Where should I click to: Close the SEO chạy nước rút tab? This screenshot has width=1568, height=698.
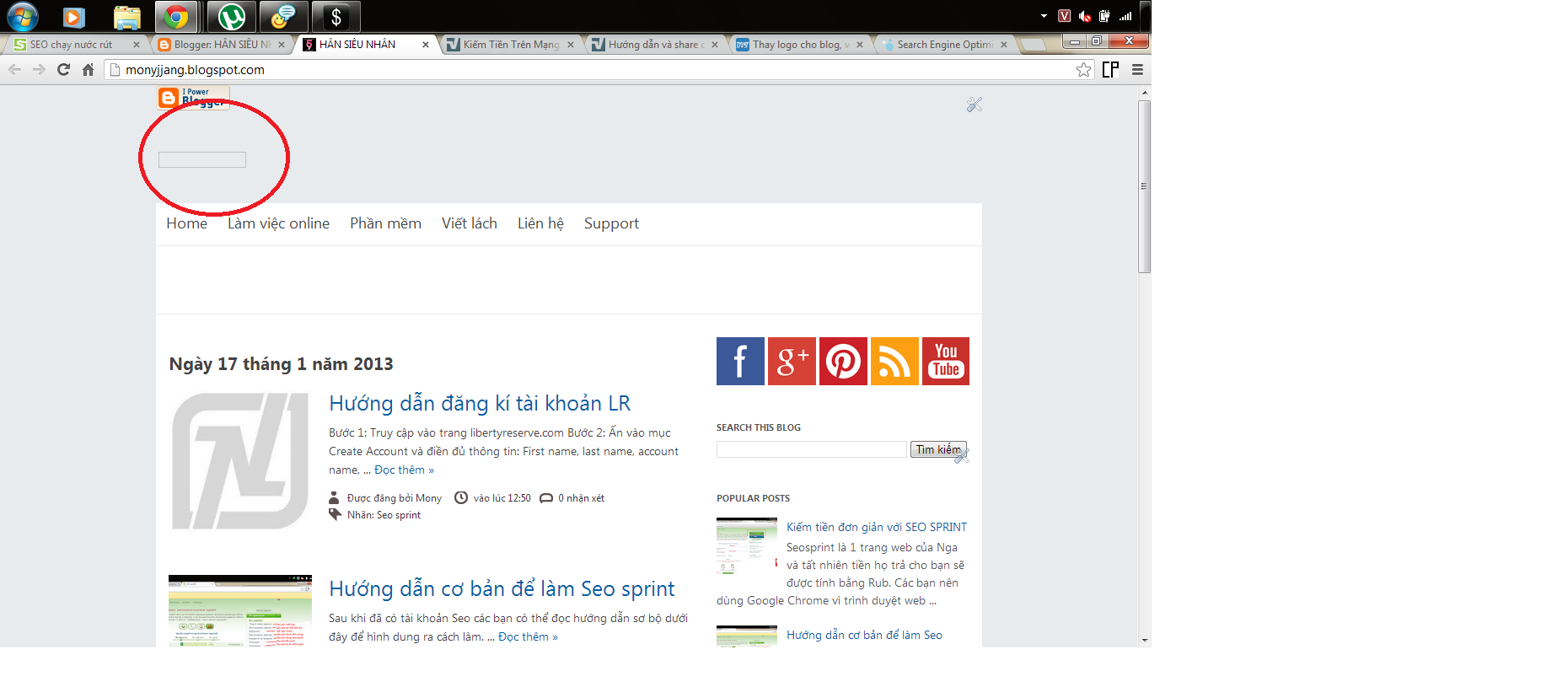pos(137,45)
